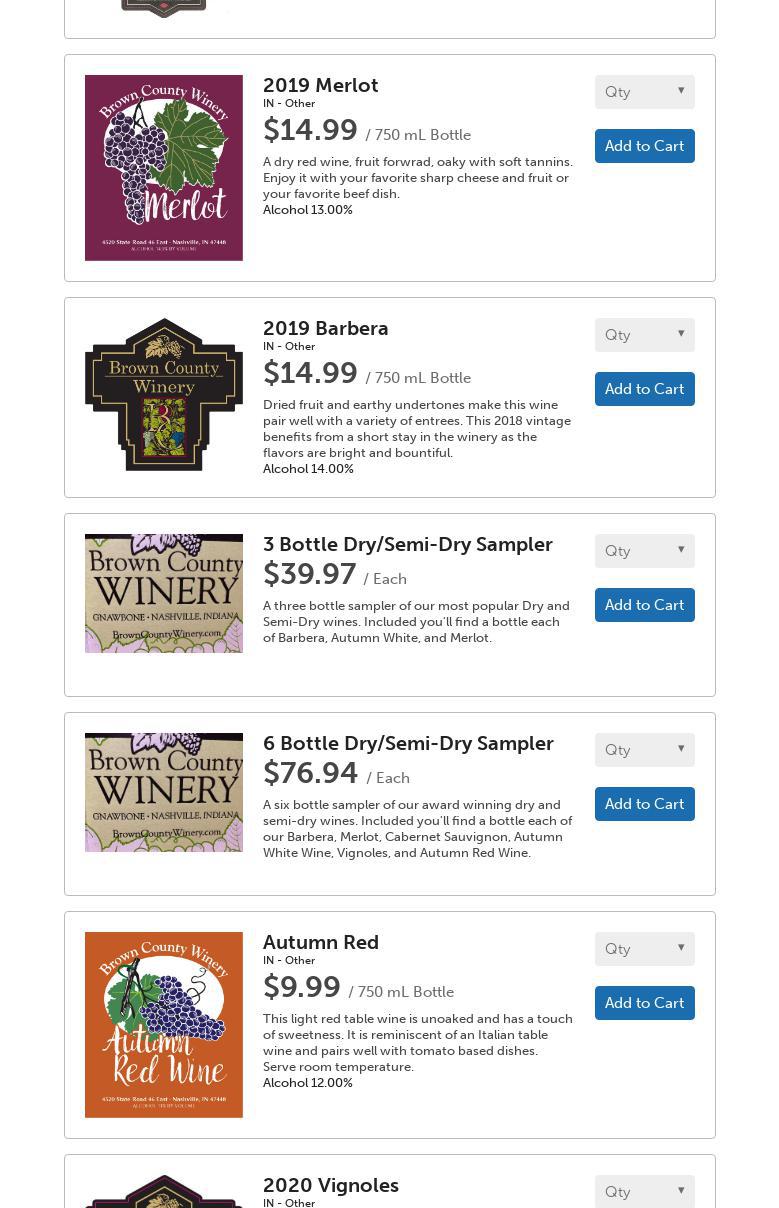Open the 2019 Merlot label image
Screen dimensions: 779x1208
pos(164,168)
